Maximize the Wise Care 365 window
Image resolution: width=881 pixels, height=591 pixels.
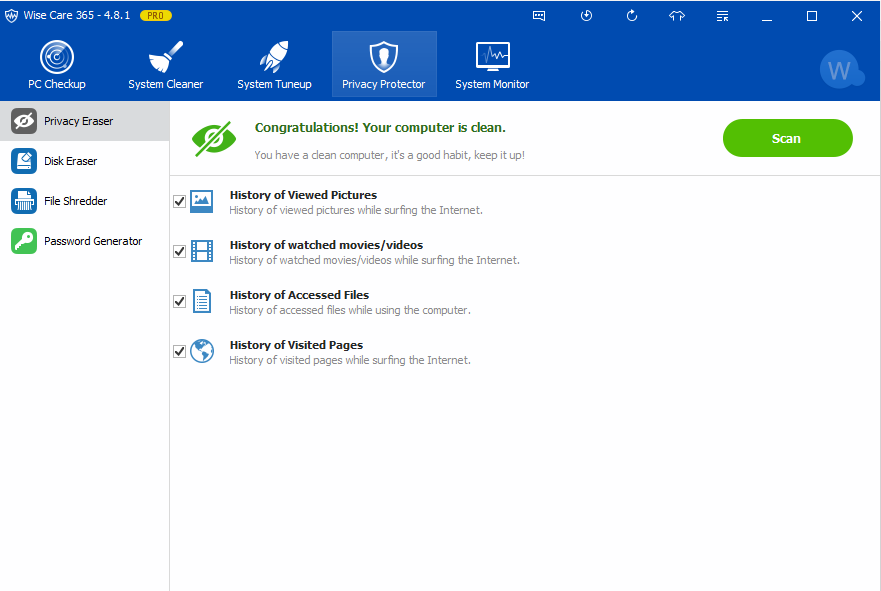click(812, 16)
